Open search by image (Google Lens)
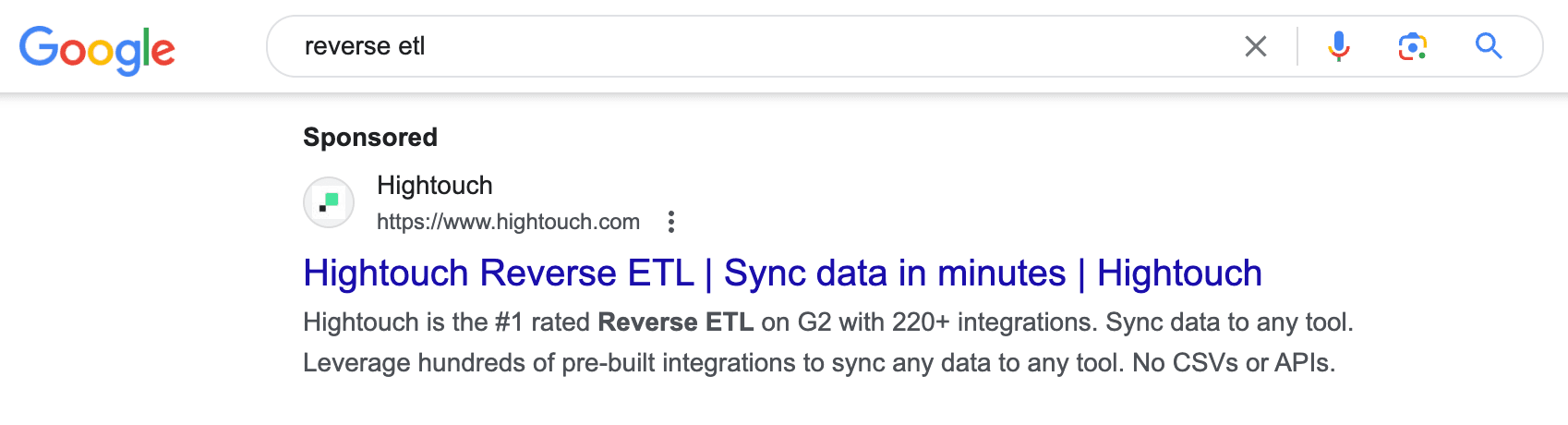Screen dimensions: 1568x425 click(1412, 46)
